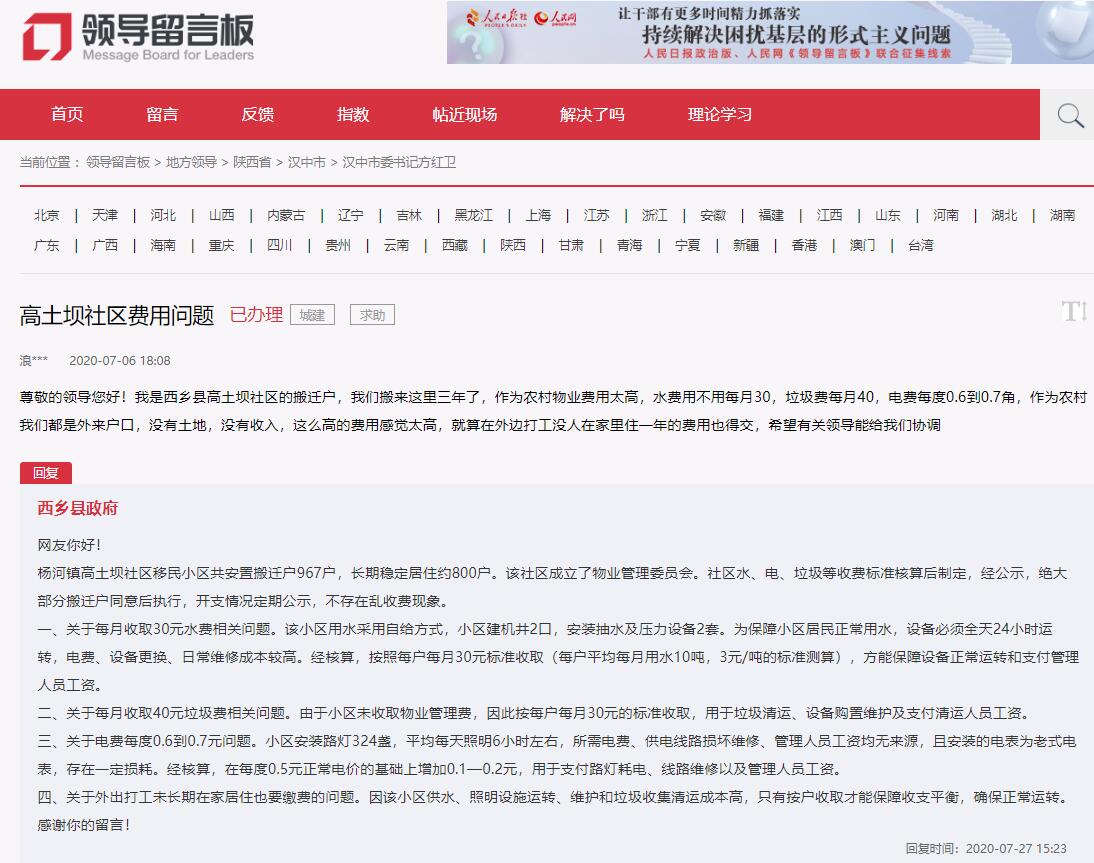Click the 已办理 status label
This screenshot has height=863, width=1094.
(x=256, y=315)
